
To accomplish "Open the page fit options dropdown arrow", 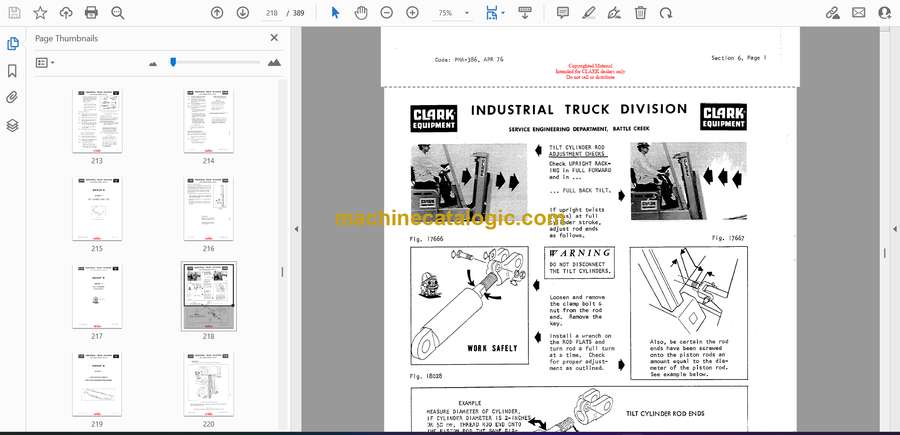I will click(503, 13).
